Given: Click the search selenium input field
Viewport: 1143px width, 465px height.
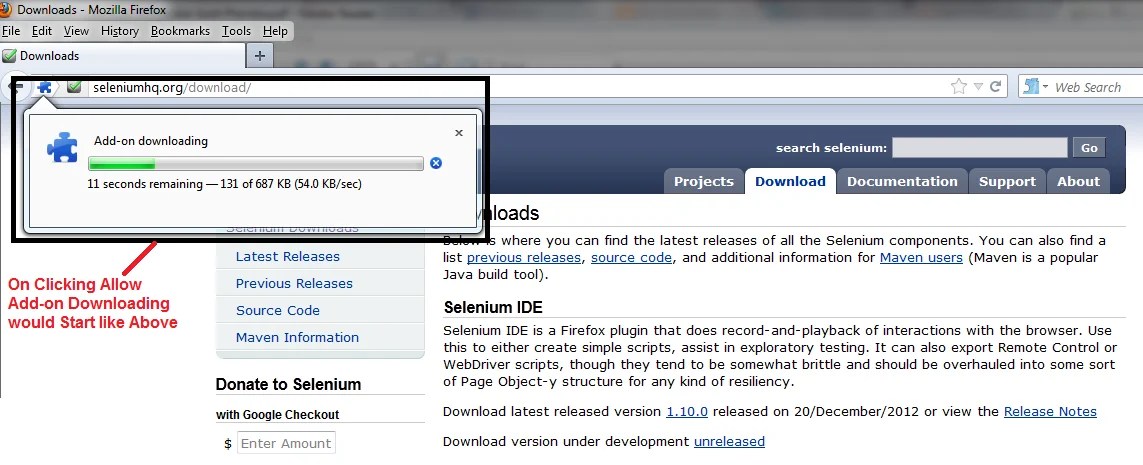Looking at the screenshot, I should pyautogui.click(x=979, y=148).
